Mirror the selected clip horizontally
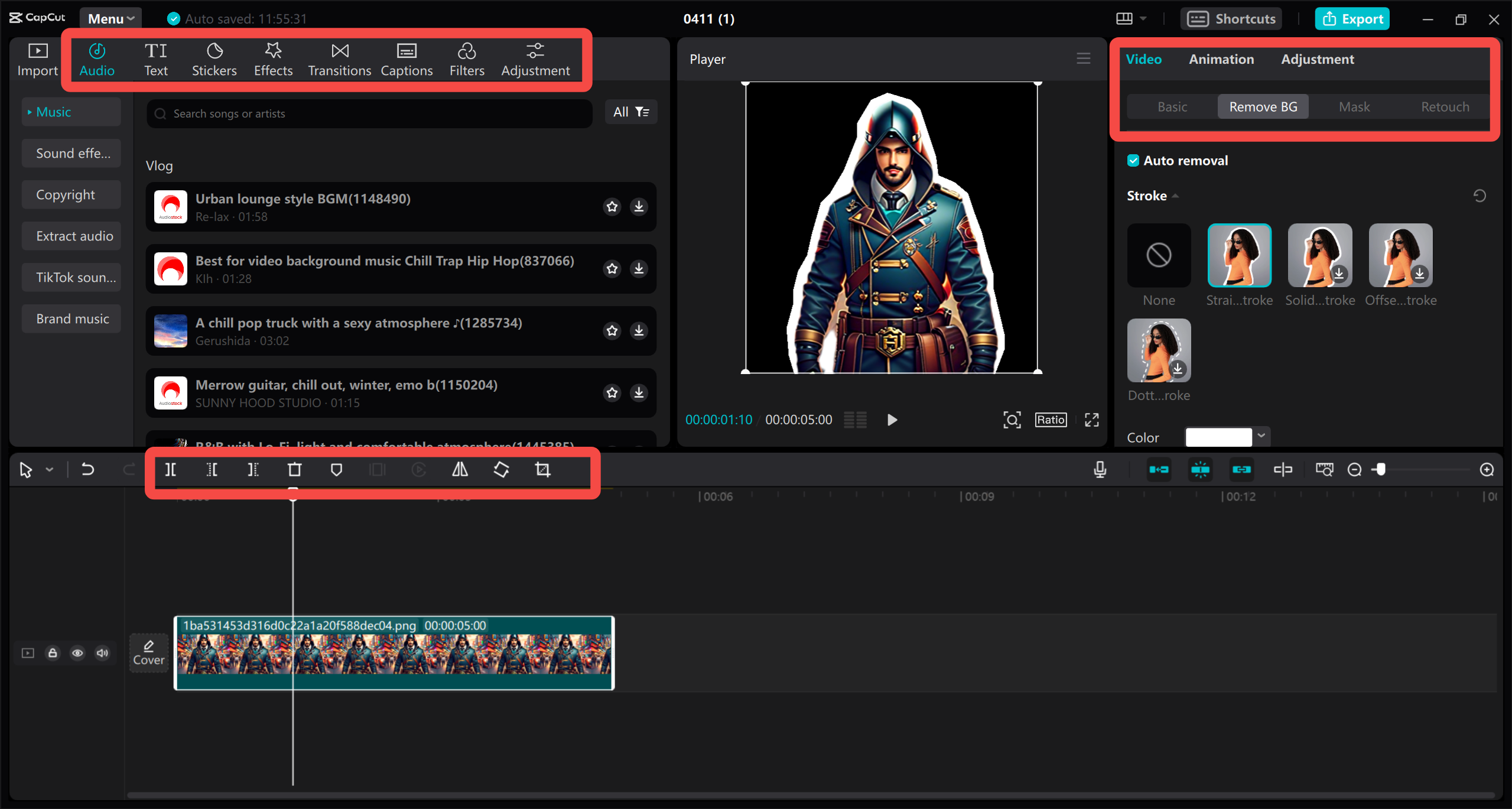Image resolution: width=1512 pixels, height=809 pixels. [459, 469]
